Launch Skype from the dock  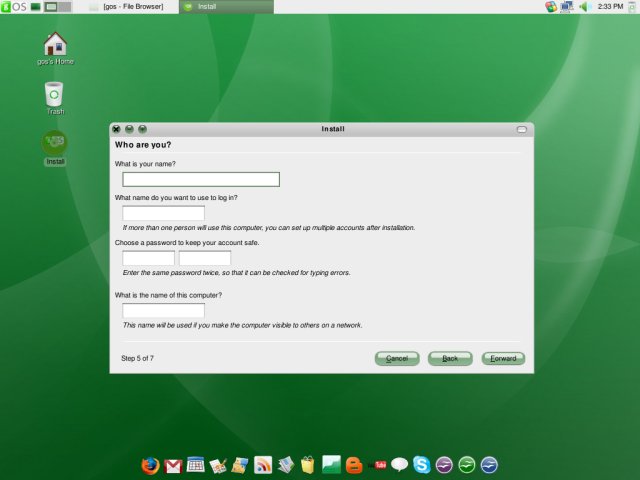coord(422,464)
